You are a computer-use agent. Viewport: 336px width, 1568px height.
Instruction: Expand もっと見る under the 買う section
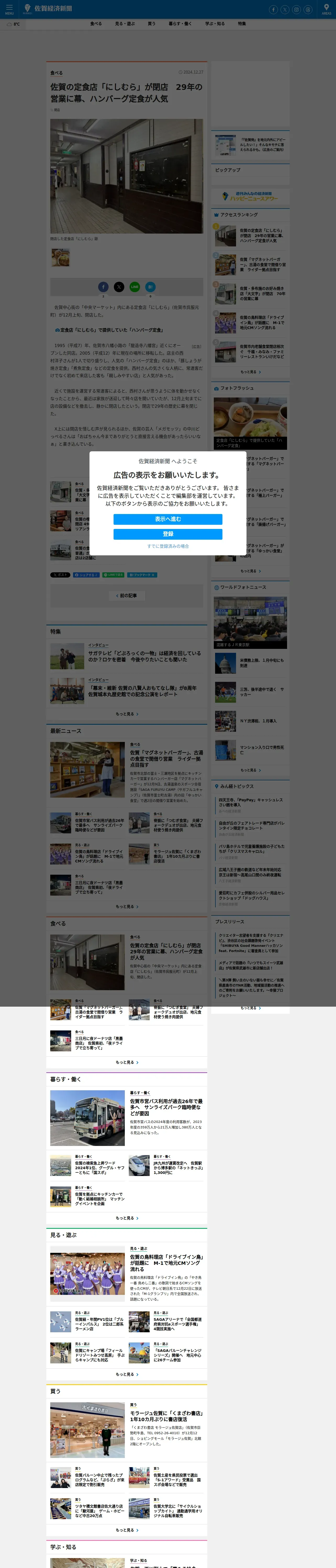[127, 1530]
